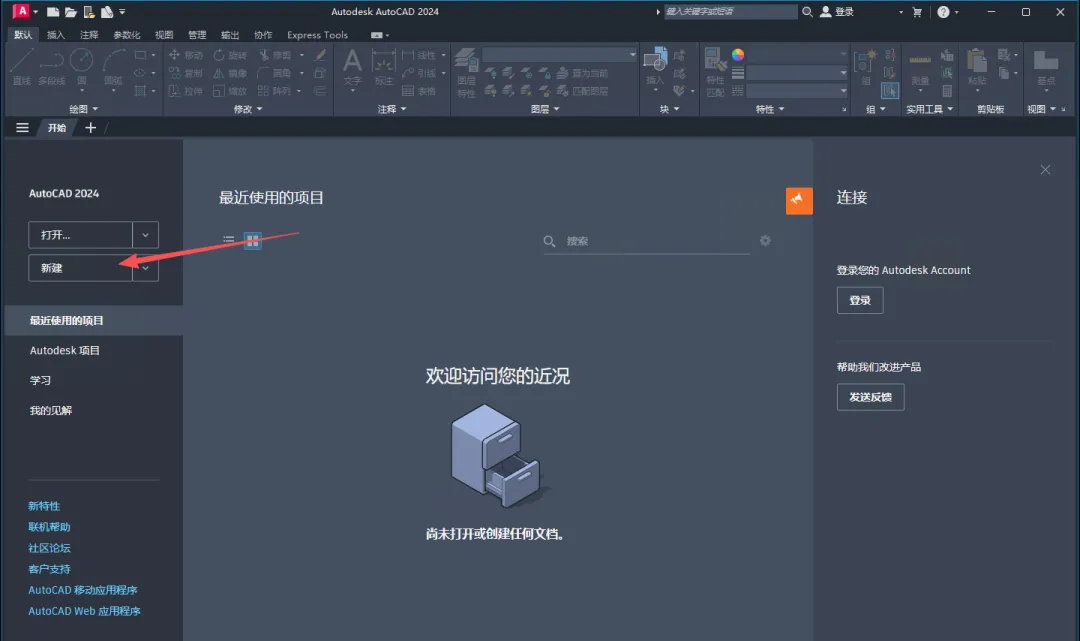This screenshot has width=1080, height=641.
Task: Click the title bar keyword search box
Action: click(x=730, y=12)
